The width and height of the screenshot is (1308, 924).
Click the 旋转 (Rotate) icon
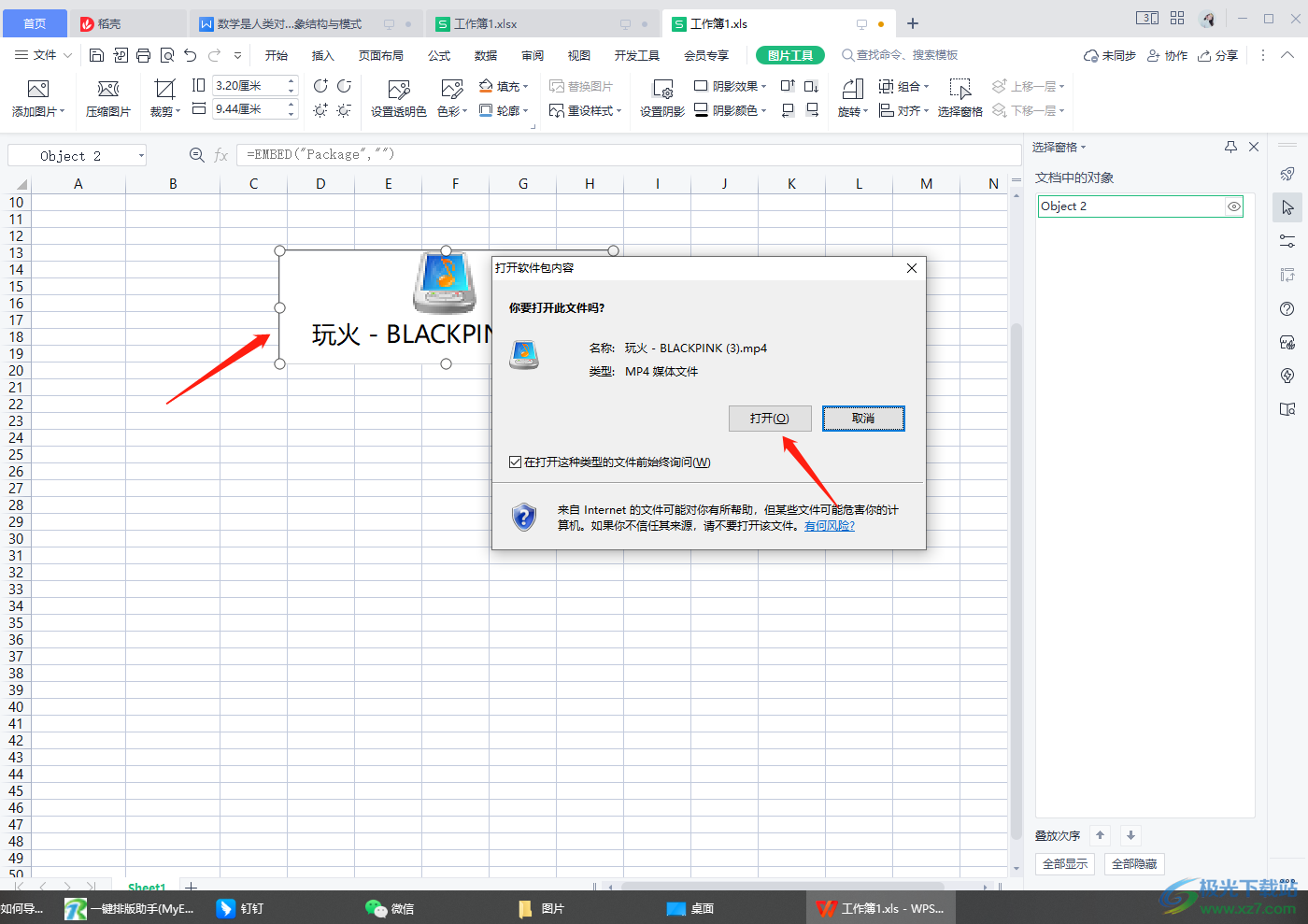(852, 89)
